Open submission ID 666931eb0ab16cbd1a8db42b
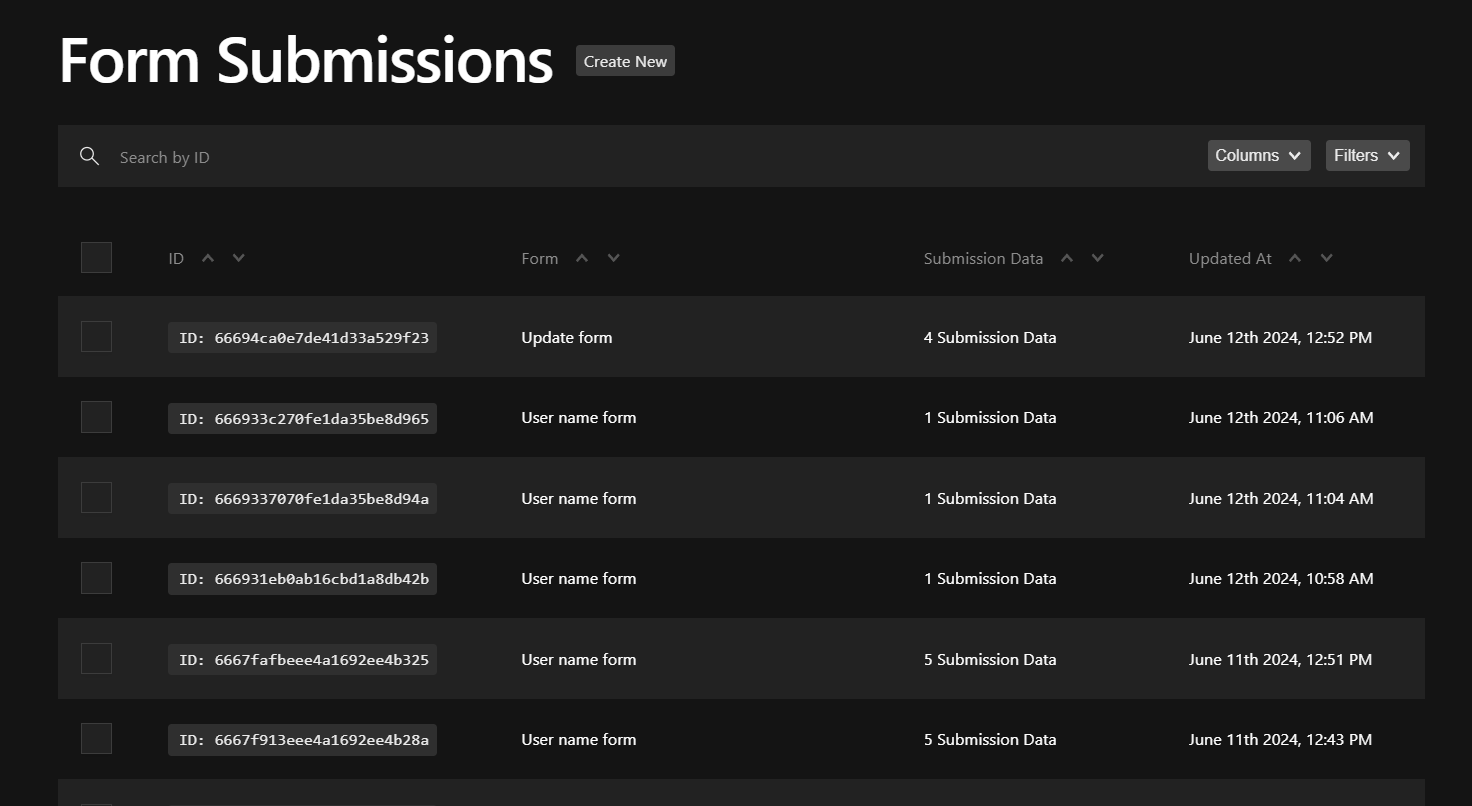This screenshot has height=806, width=1472. [x=303, y=579]
